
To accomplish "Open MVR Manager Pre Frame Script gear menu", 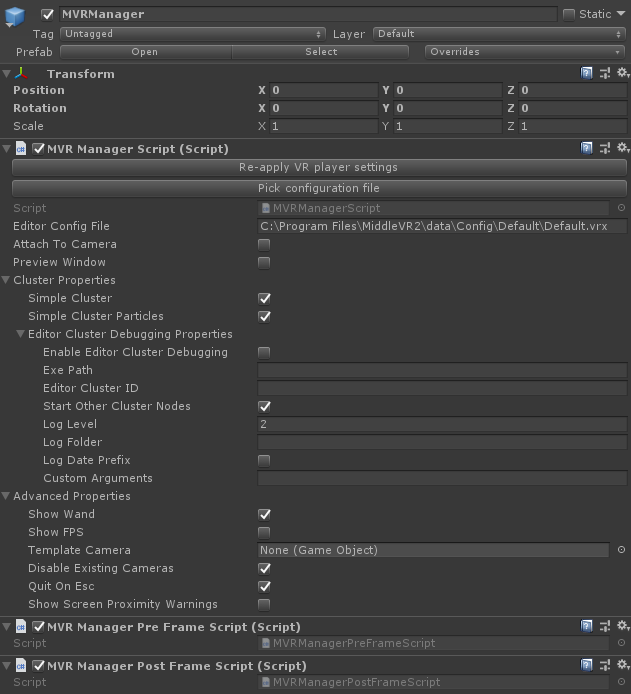I will [x=623, y=625].
